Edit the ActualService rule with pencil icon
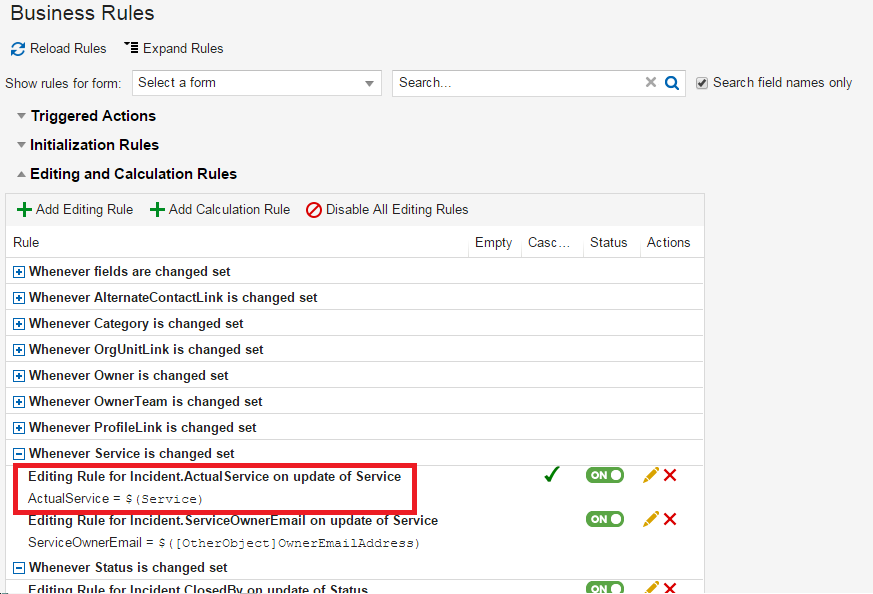The image size is (873, 594). pos(651,475)
